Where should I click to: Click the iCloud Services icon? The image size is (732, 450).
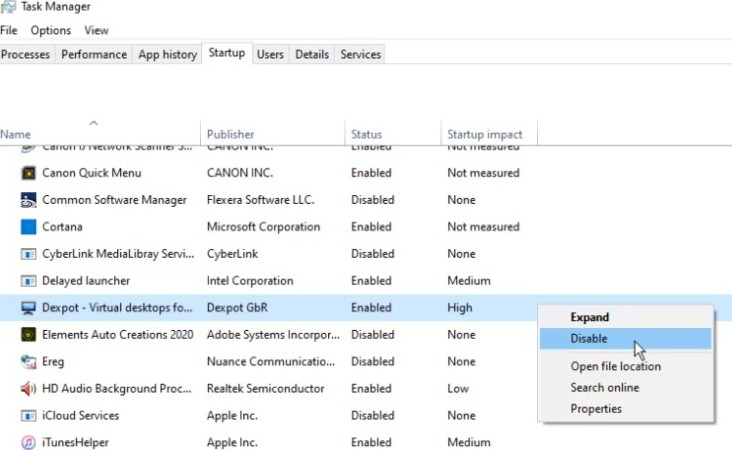[x=28, y=415]
